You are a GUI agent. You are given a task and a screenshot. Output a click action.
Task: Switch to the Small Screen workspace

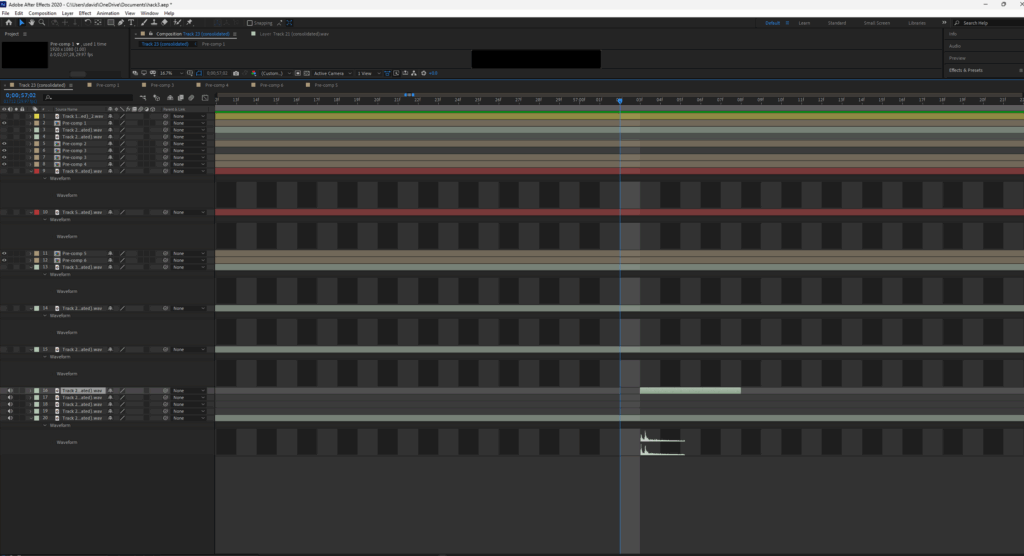click(876, 23)
